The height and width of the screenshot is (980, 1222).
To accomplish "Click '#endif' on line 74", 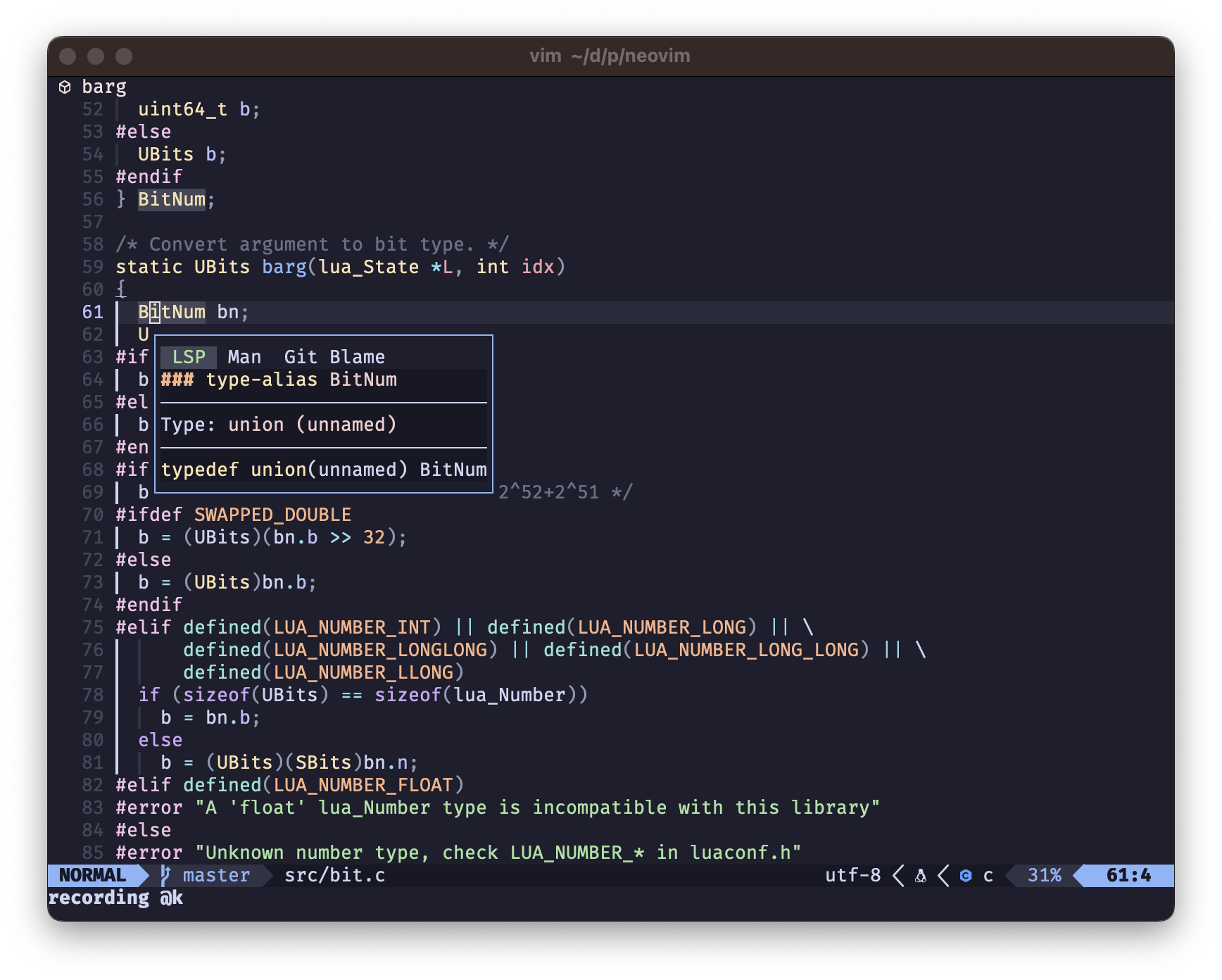I will click(149, 605).
